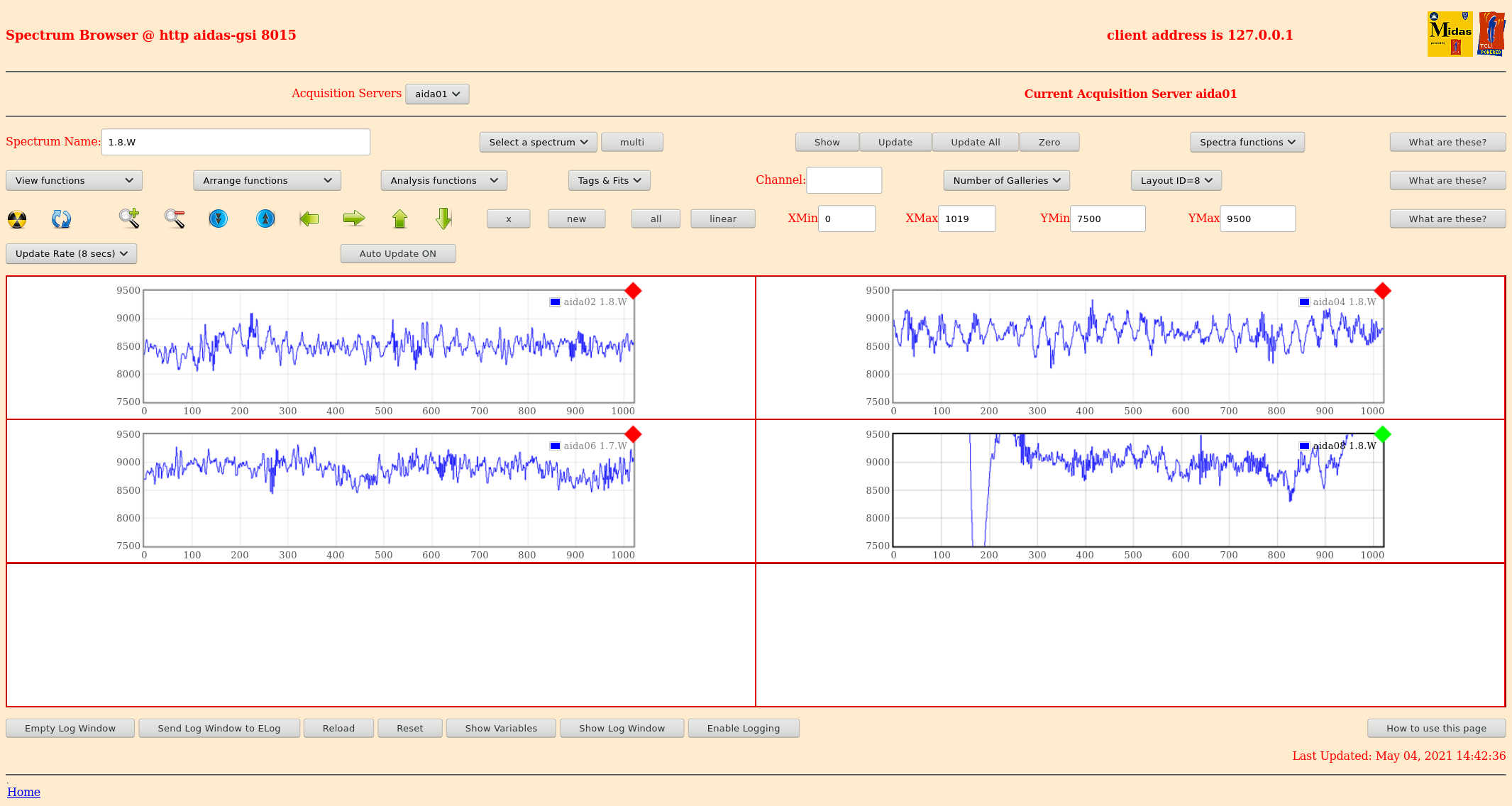Toggle the linear scale button

coord(722,219)
